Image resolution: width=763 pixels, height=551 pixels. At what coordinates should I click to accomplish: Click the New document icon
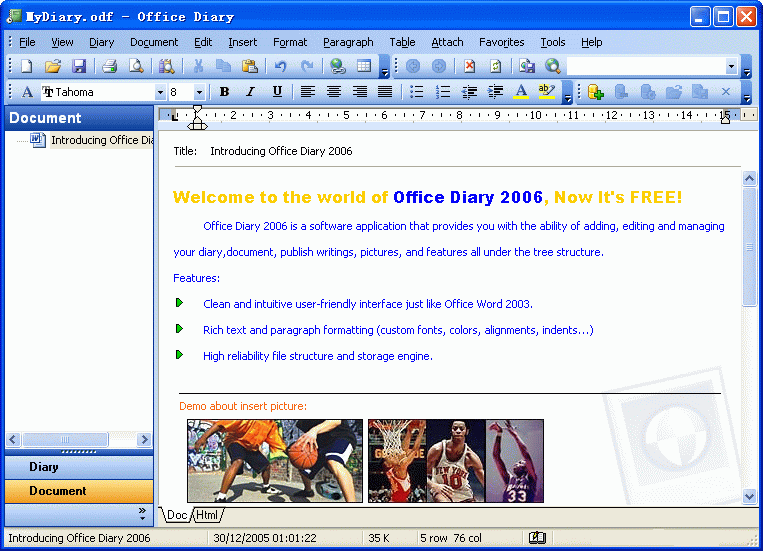(27, 66)
